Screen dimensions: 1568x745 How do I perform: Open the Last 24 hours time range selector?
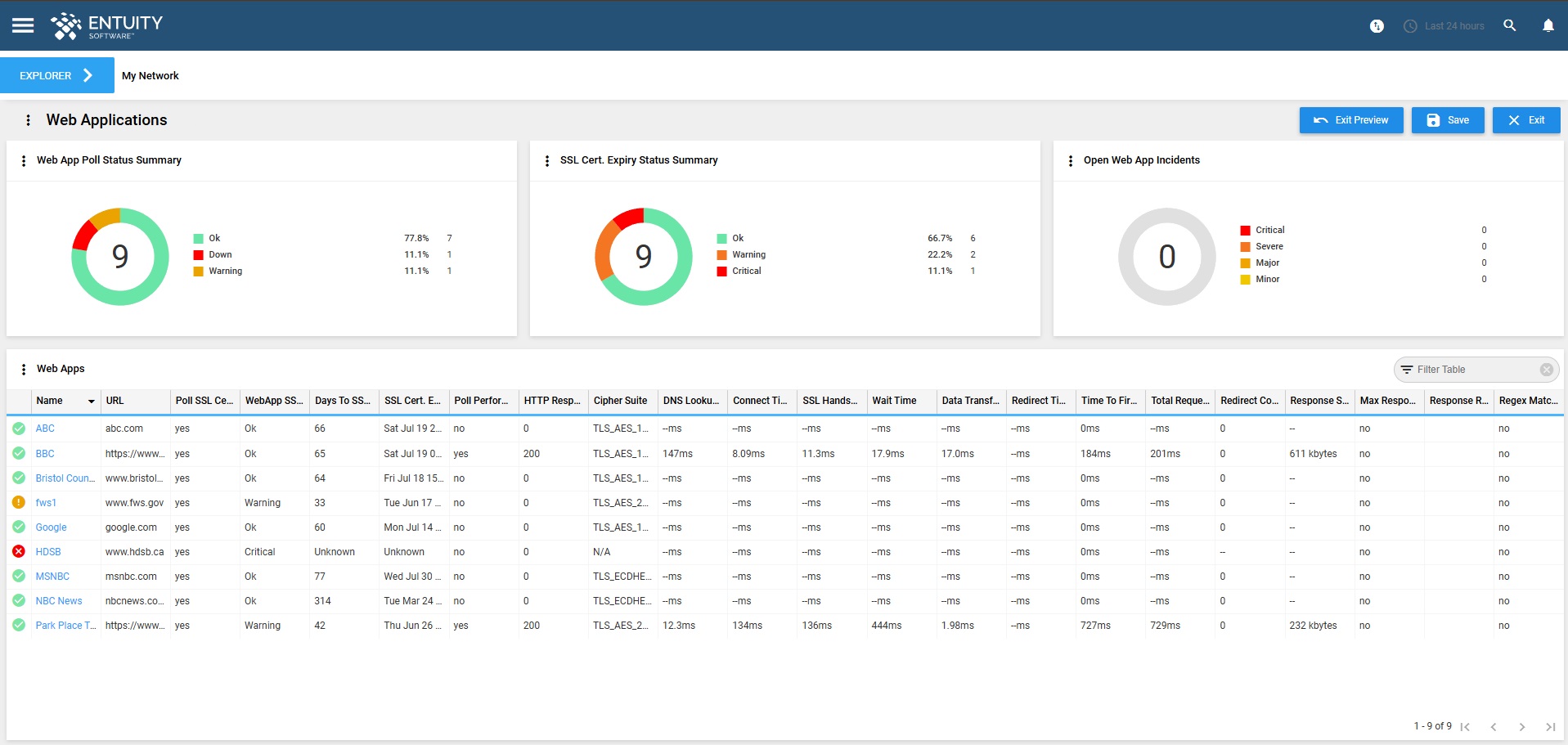coord(1444,25)
